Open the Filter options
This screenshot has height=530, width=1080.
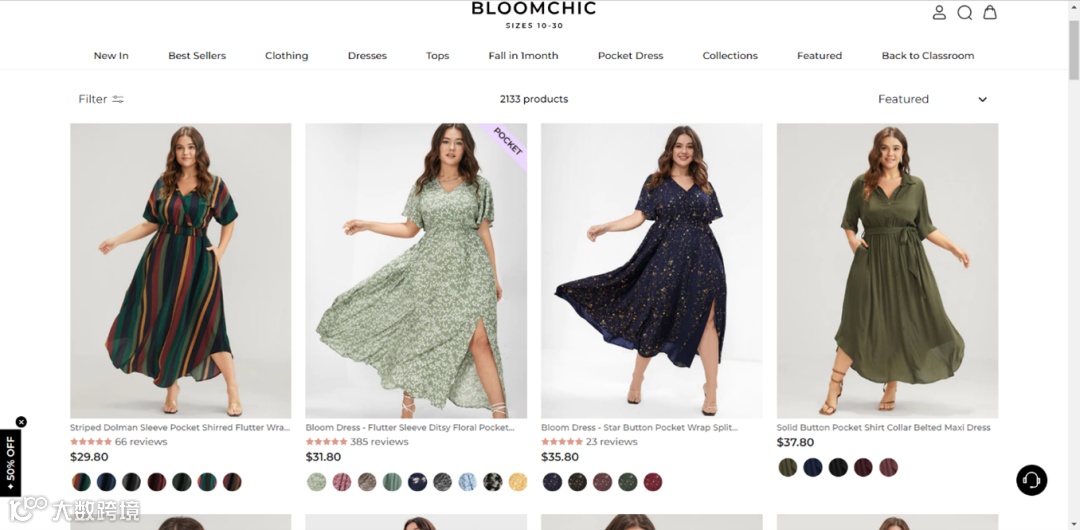[x=101, y=99]
